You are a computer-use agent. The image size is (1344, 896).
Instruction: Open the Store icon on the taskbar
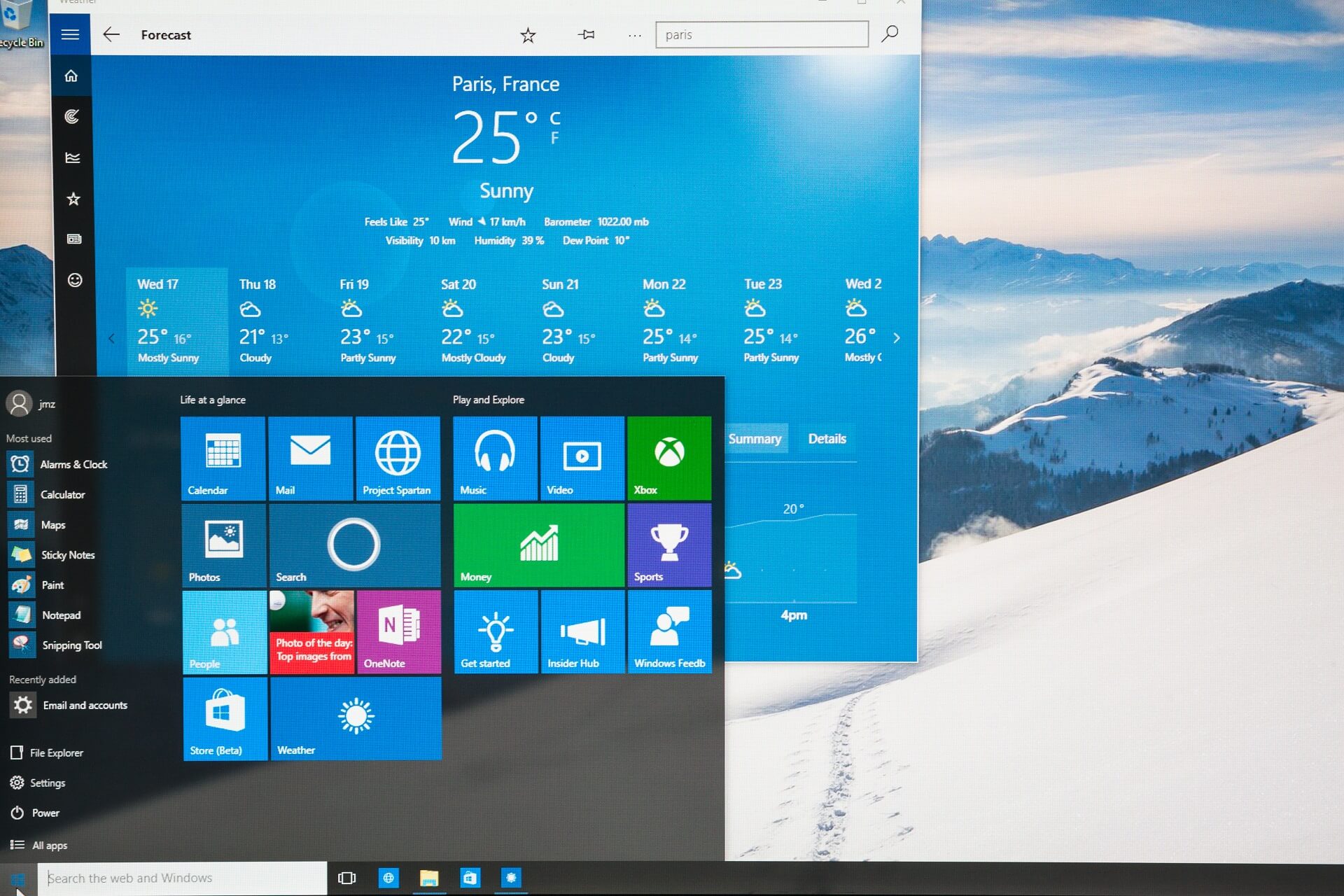click(470, 878)
